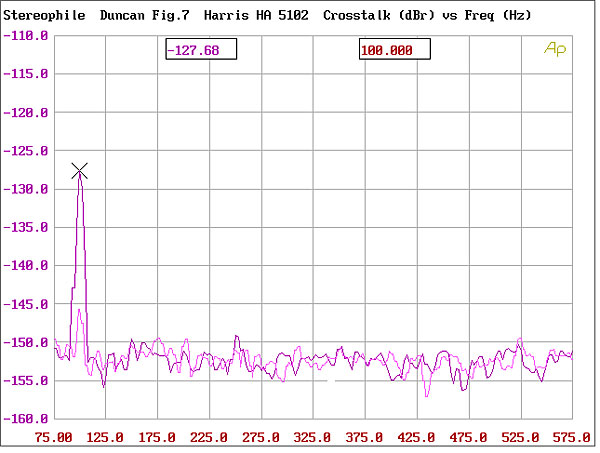The image size is (600, 453).
Task: Click the -115.0 y-axis label
Action: click(x=26, y=74)
